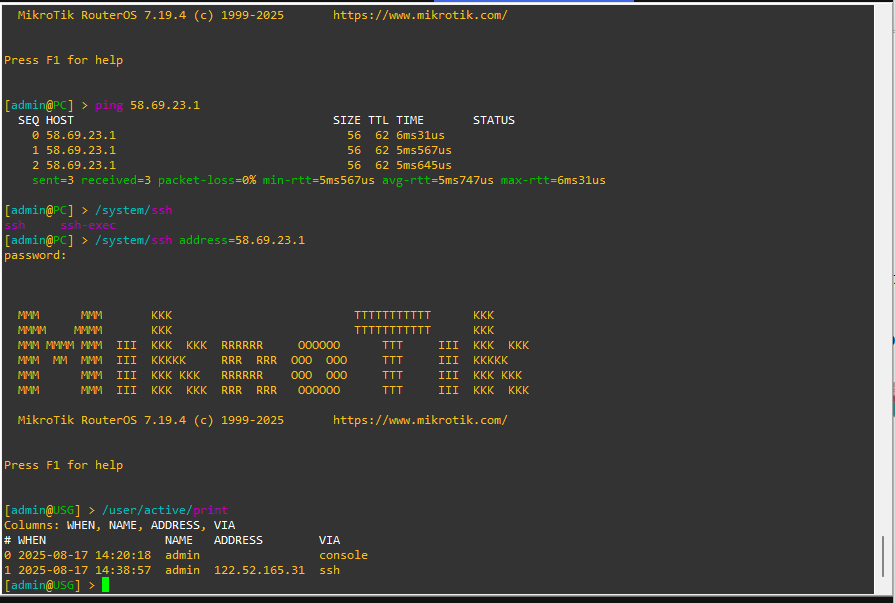Click the 'password:' prompt line

tap(35, 255)
